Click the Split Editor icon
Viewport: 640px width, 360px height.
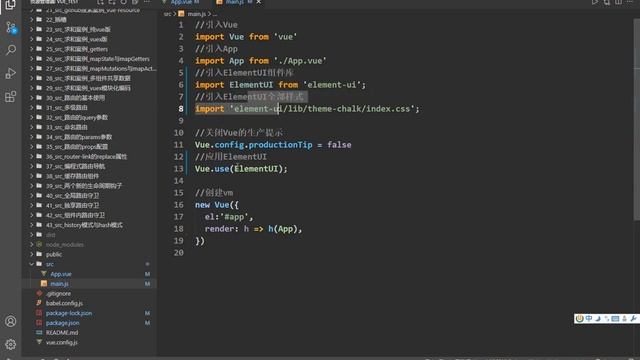[619, 2]
